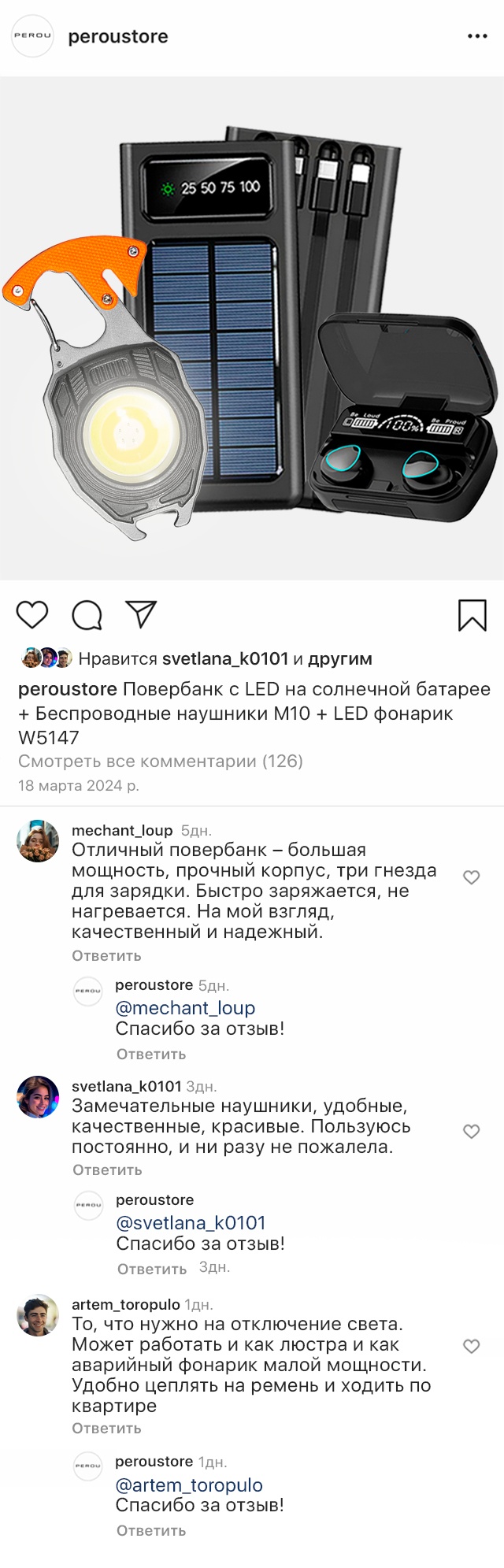Like artem_toropulo's comment

tap(471, 1347)
